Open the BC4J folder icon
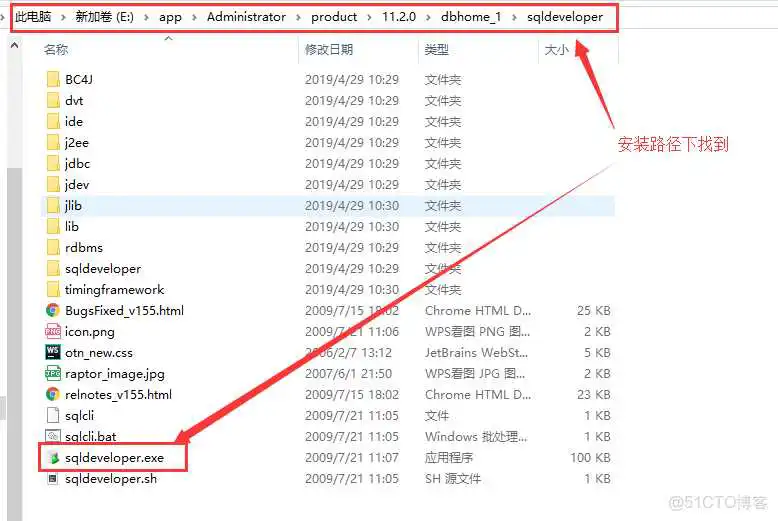The width and height of the screenshot is (778, 521). point(53,79)
